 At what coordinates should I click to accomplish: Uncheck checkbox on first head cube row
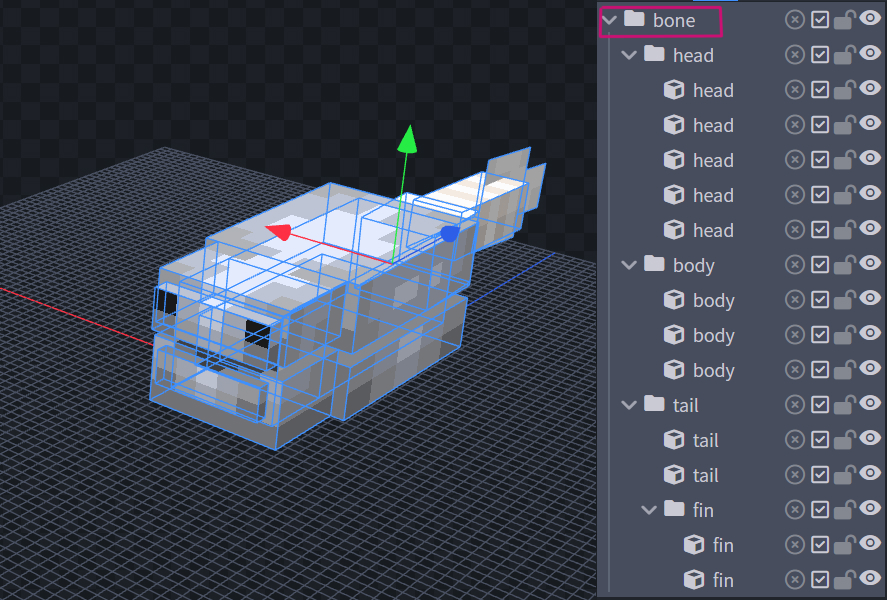pyautogui.click(x=820, y=90)
